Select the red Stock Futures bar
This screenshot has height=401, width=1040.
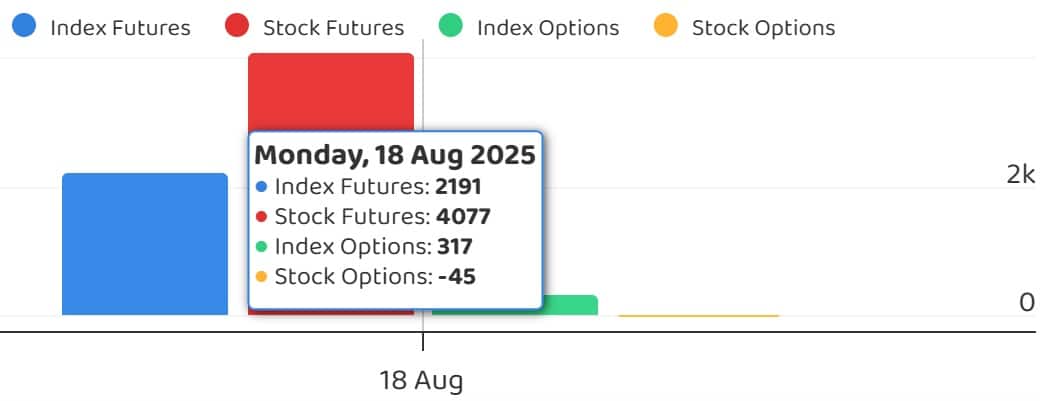[x=330, y=90]
